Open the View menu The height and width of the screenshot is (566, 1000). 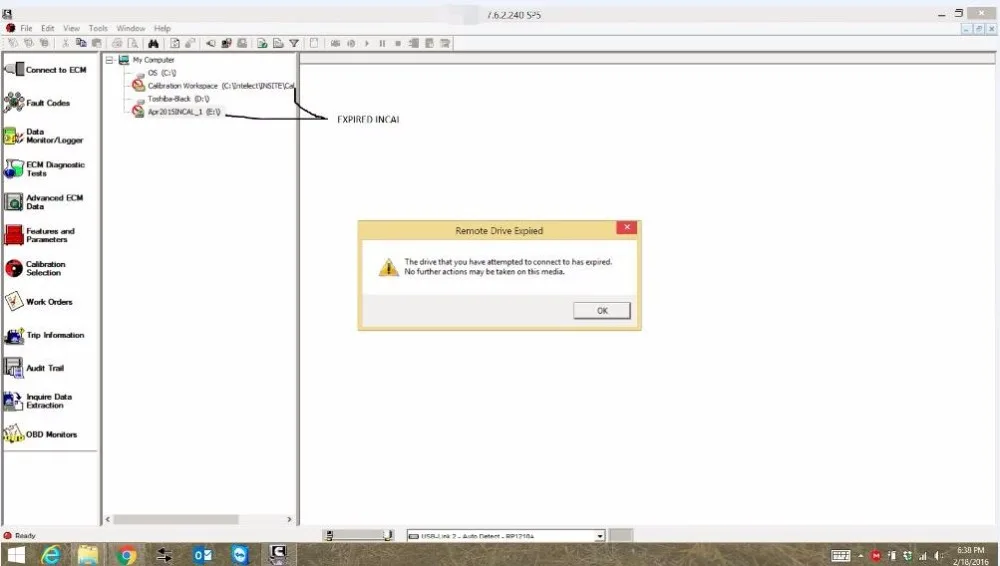[x=71, y=28]
